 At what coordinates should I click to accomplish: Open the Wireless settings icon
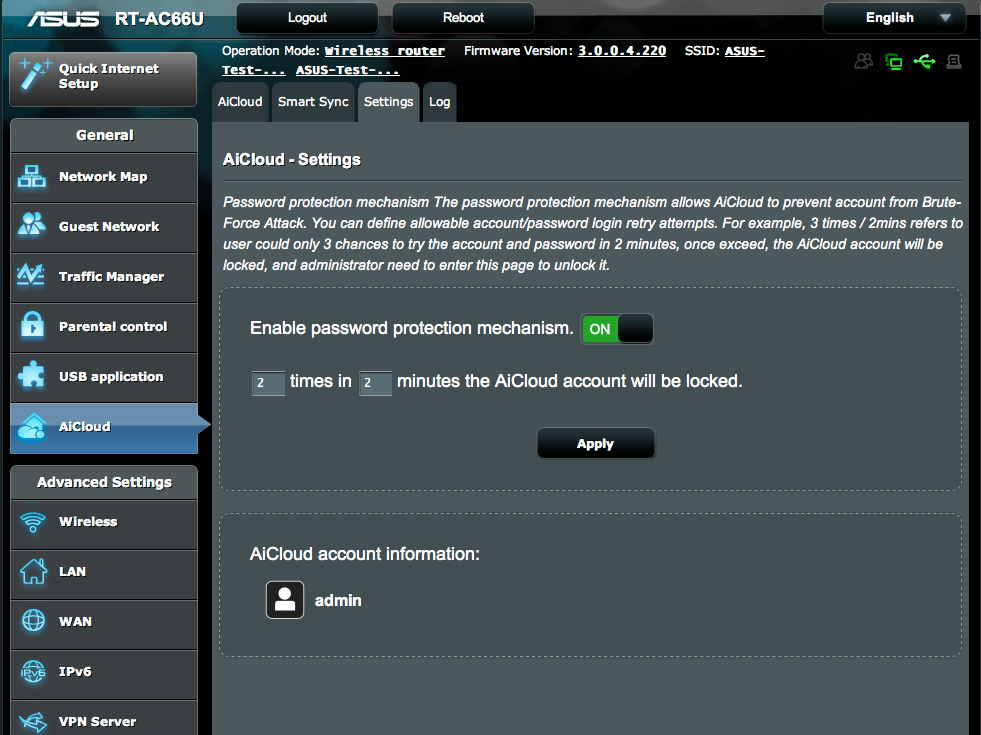click(x=33, y=524)
